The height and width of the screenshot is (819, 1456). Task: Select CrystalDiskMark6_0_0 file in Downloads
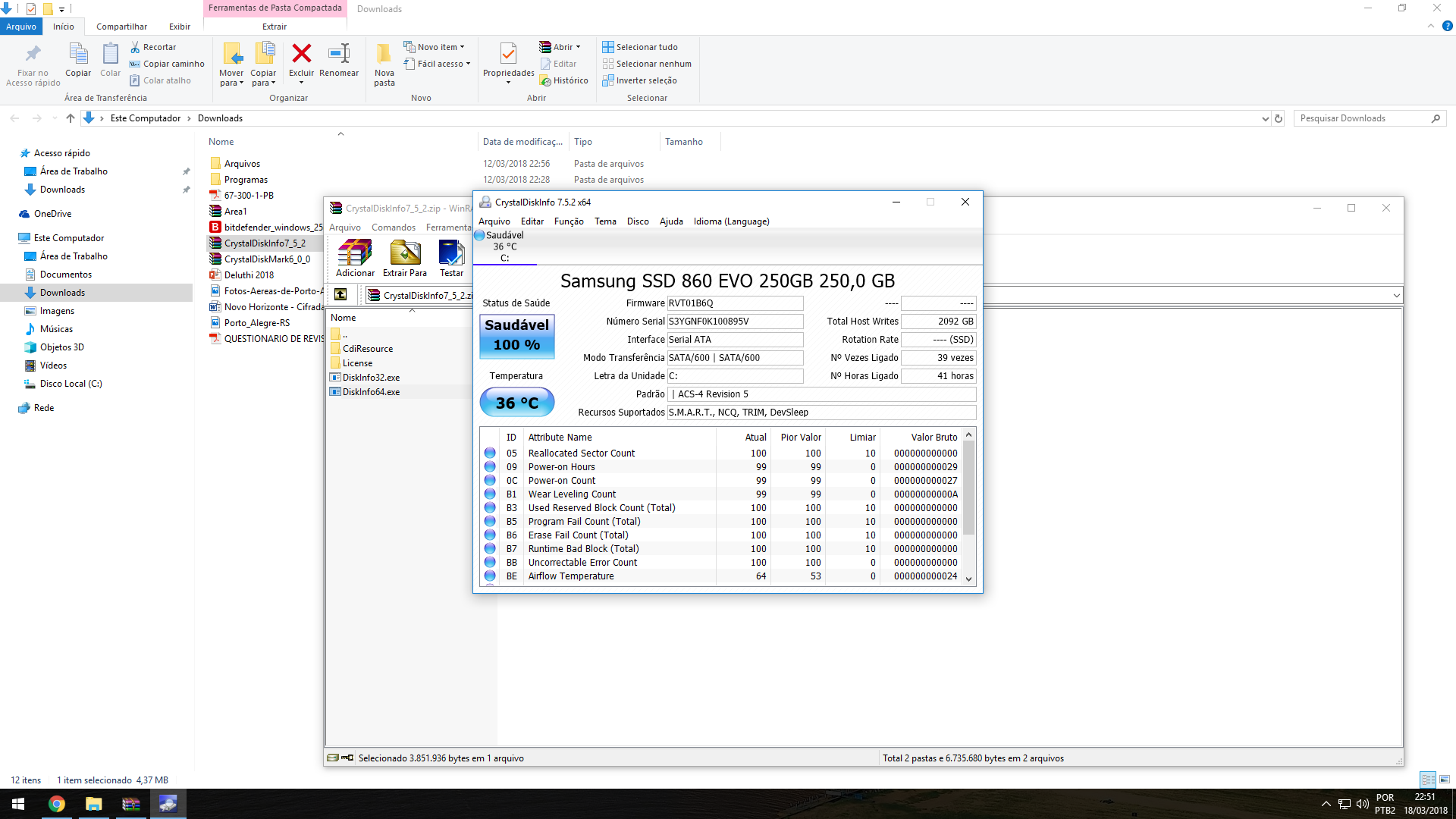click(267, 259)
